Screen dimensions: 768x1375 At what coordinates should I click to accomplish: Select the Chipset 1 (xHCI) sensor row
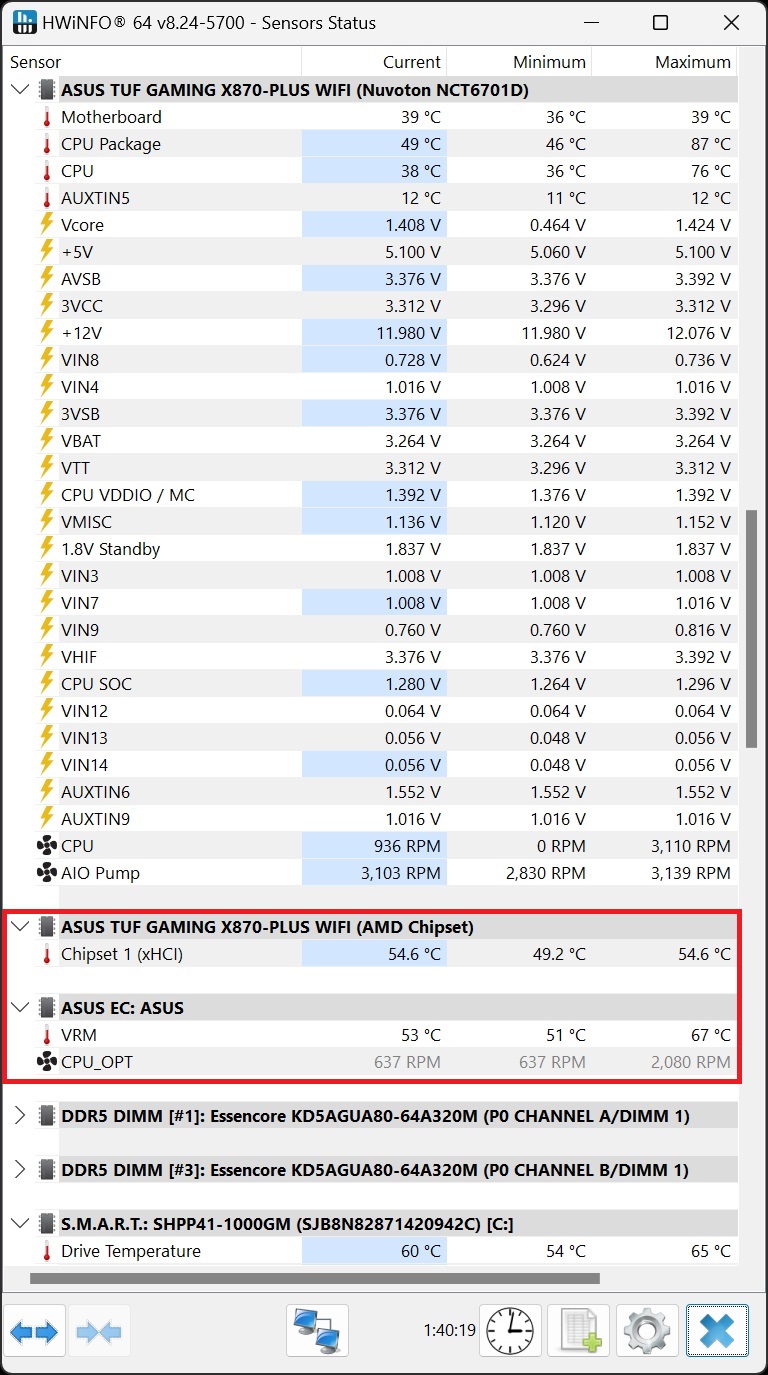point(122,954)
